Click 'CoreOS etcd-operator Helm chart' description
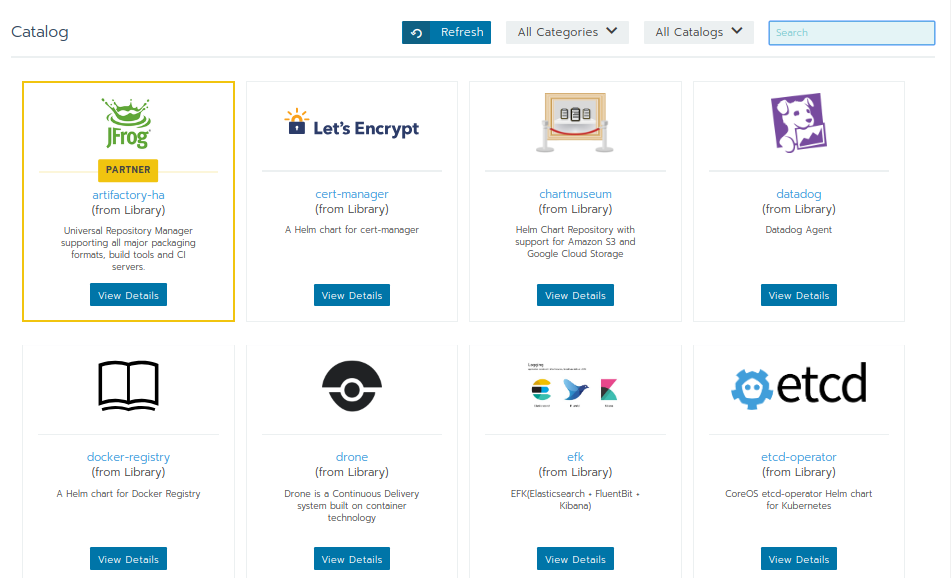 point(799,500)
